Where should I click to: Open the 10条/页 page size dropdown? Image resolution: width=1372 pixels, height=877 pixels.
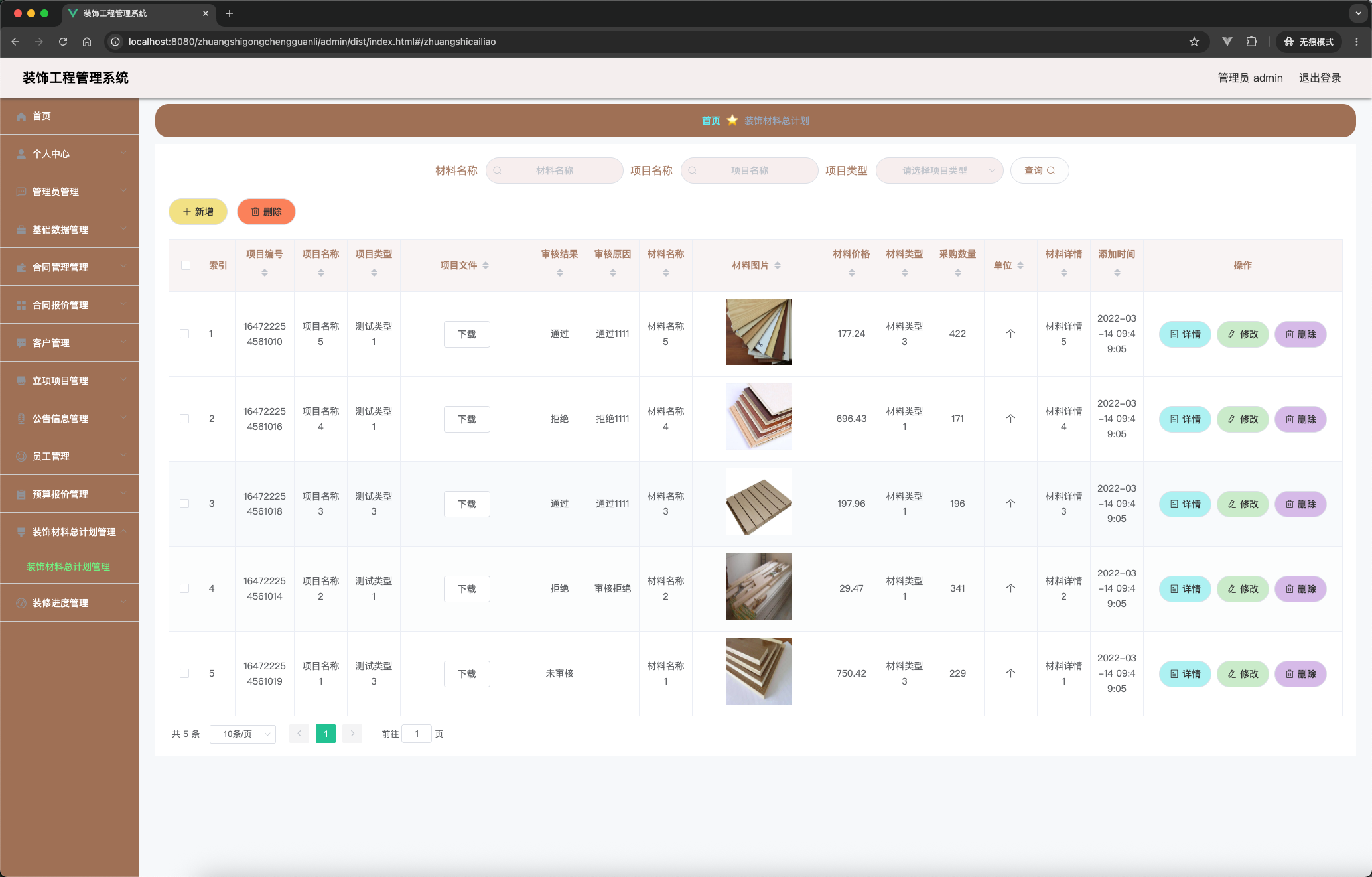pos(243,734)
